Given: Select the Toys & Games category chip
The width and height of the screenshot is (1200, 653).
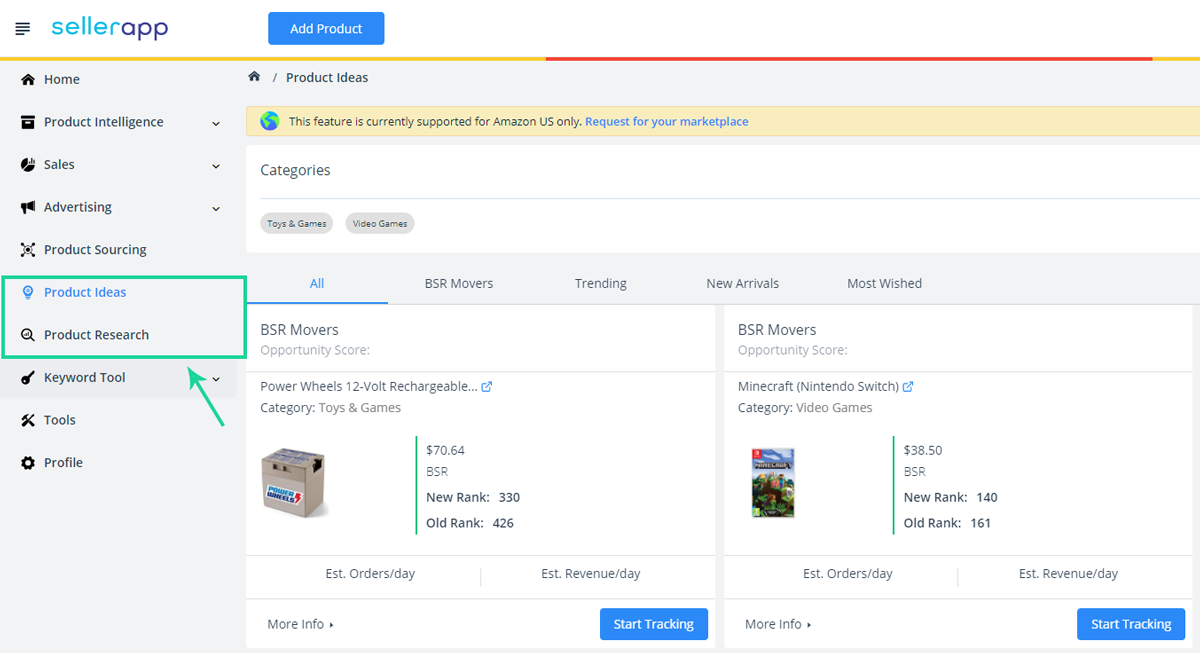Looking at the screenshot, I should 297,223.
